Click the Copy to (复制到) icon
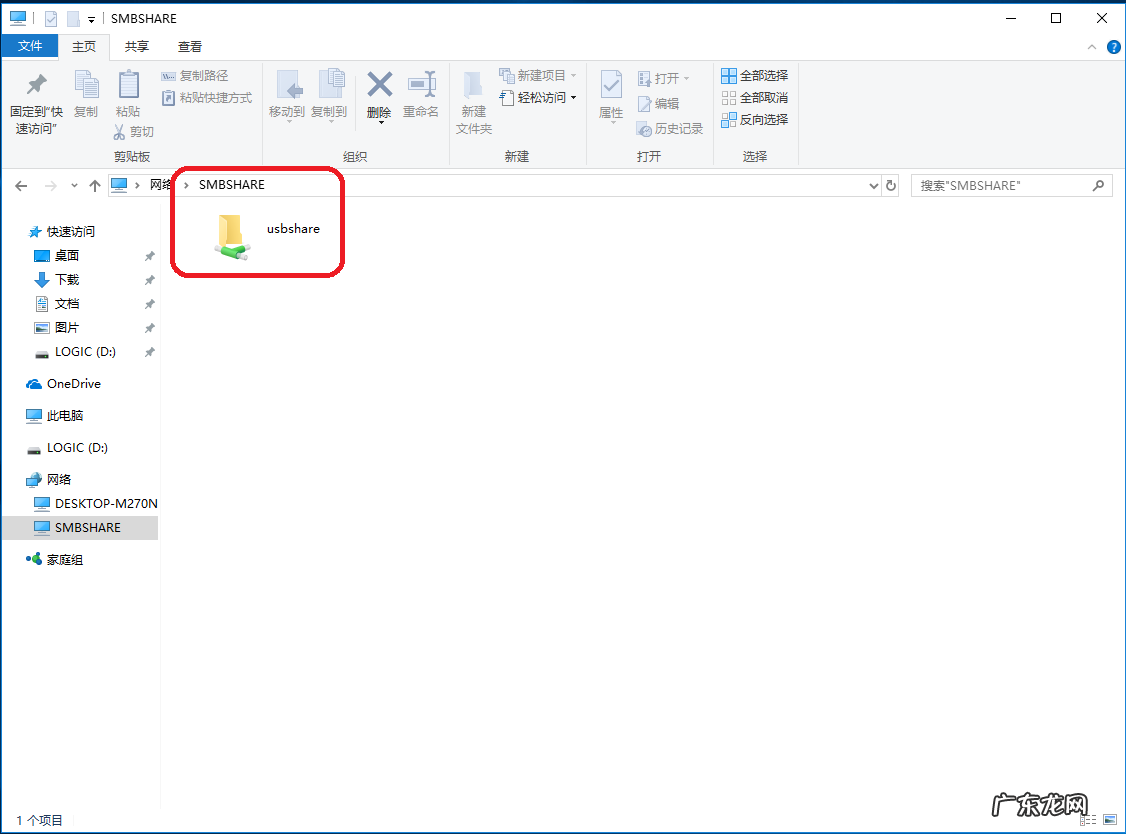This screenshot has height=834, width=1126. point(331,84)
